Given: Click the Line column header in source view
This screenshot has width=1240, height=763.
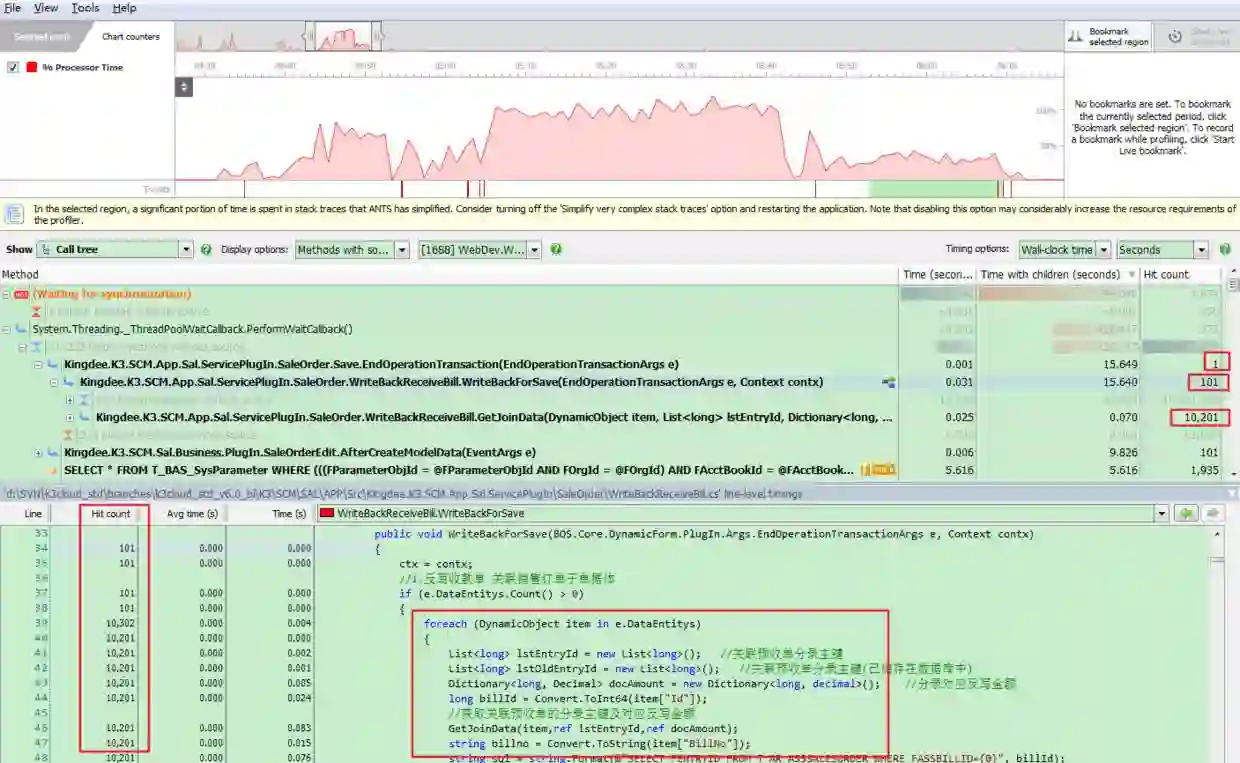Looking at the screenshot, I should point(34,514).
